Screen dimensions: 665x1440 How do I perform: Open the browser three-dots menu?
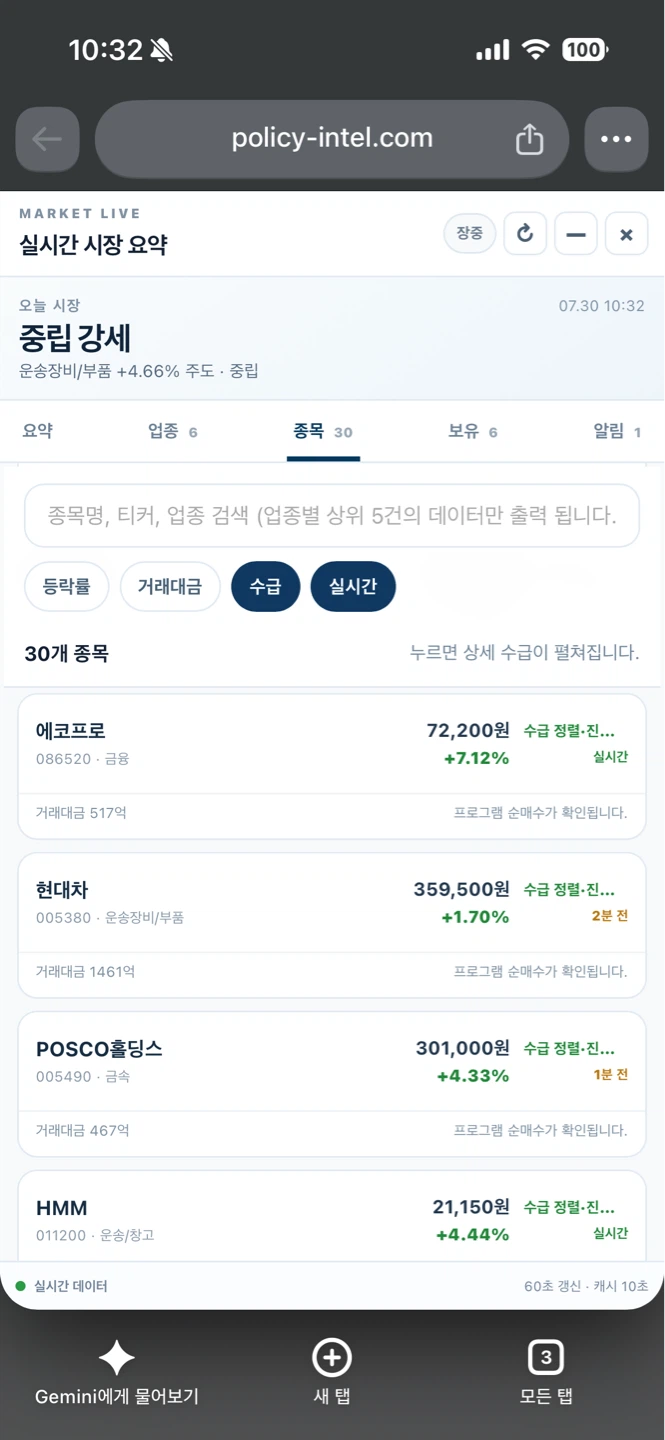click(x=616, y=139)
